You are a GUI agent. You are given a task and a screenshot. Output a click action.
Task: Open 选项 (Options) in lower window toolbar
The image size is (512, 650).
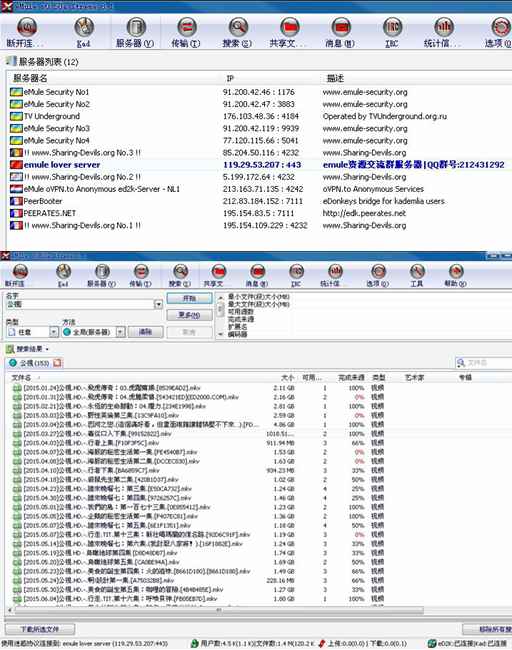378,276
